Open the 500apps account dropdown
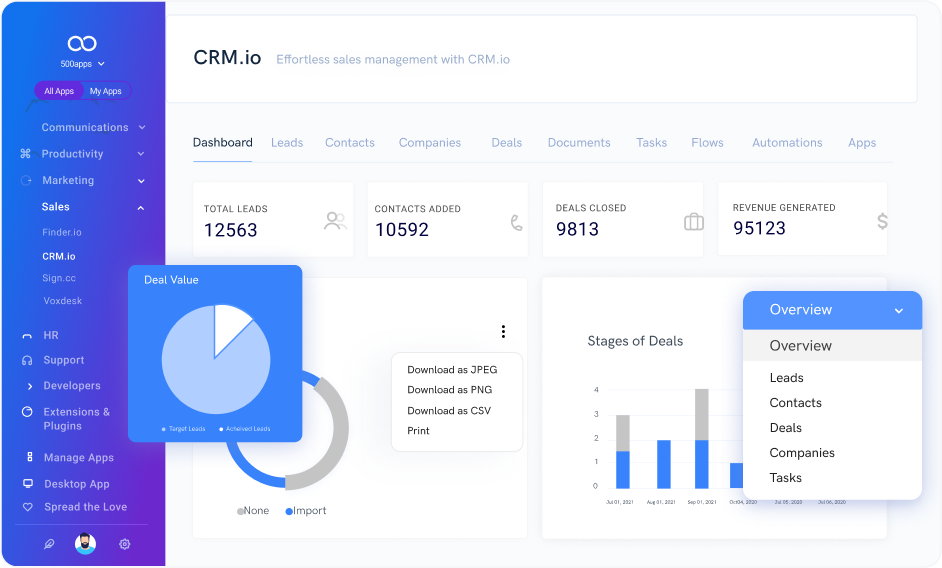The image size is (942, 568). tap(82, 64)
